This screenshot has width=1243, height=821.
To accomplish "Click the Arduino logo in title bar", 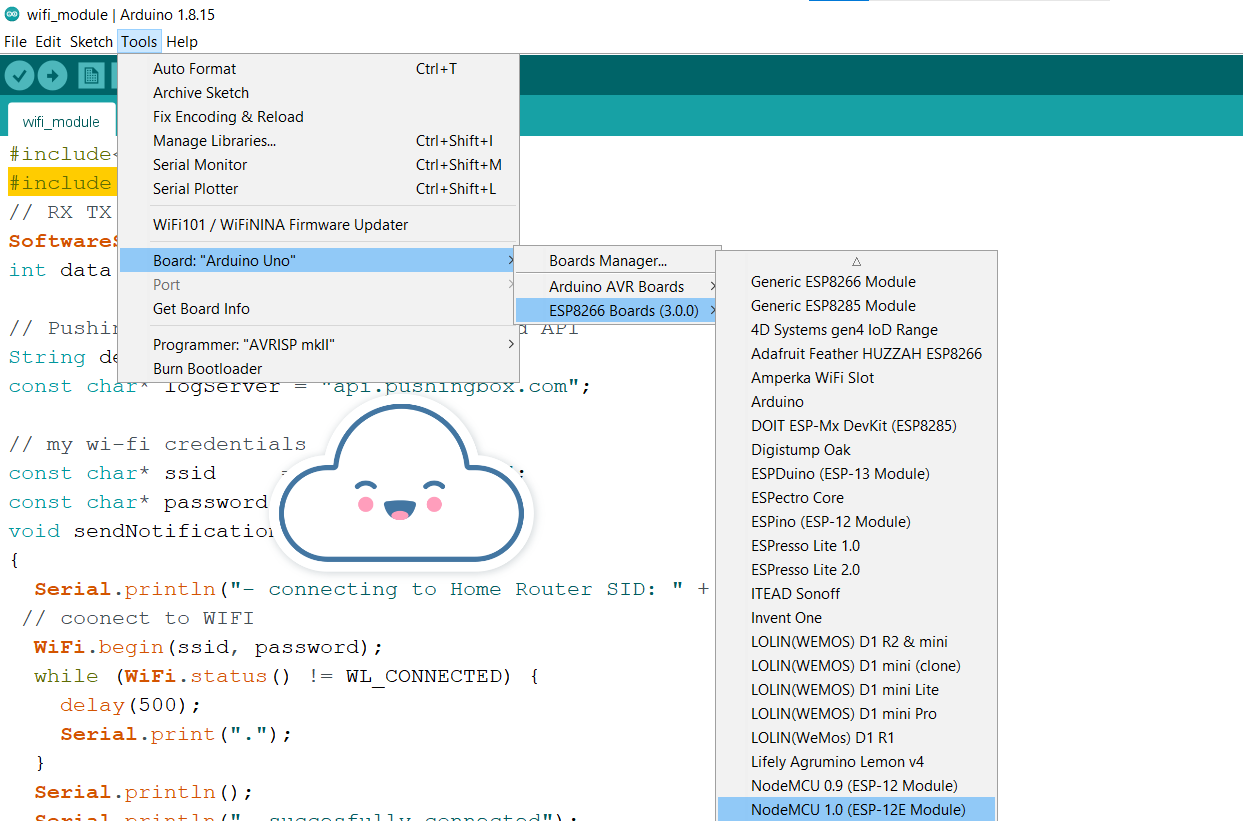I will point(11,14).
